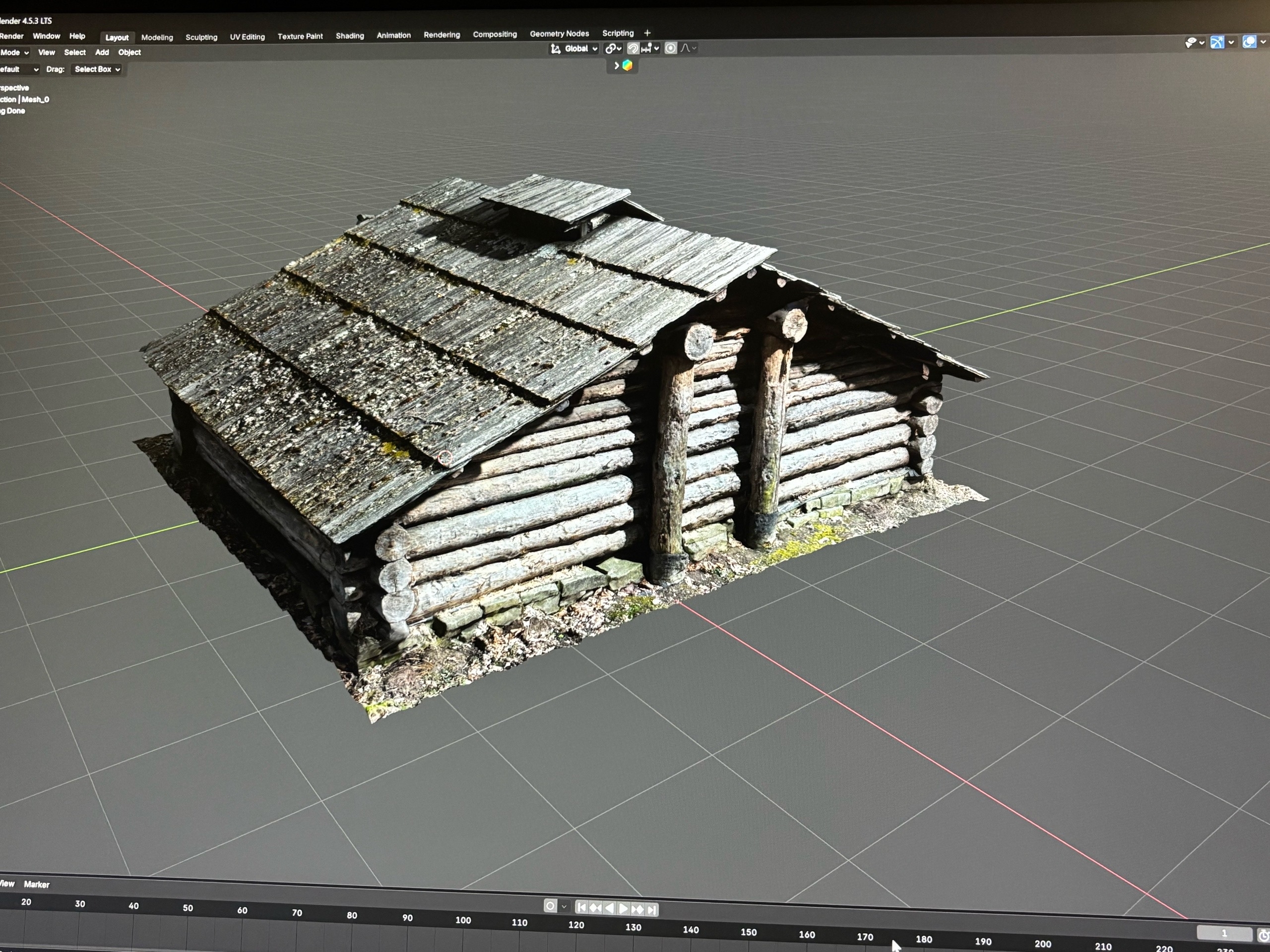
Task: Click the rainbow hexagon addon icon
Action: coord(627,65)
